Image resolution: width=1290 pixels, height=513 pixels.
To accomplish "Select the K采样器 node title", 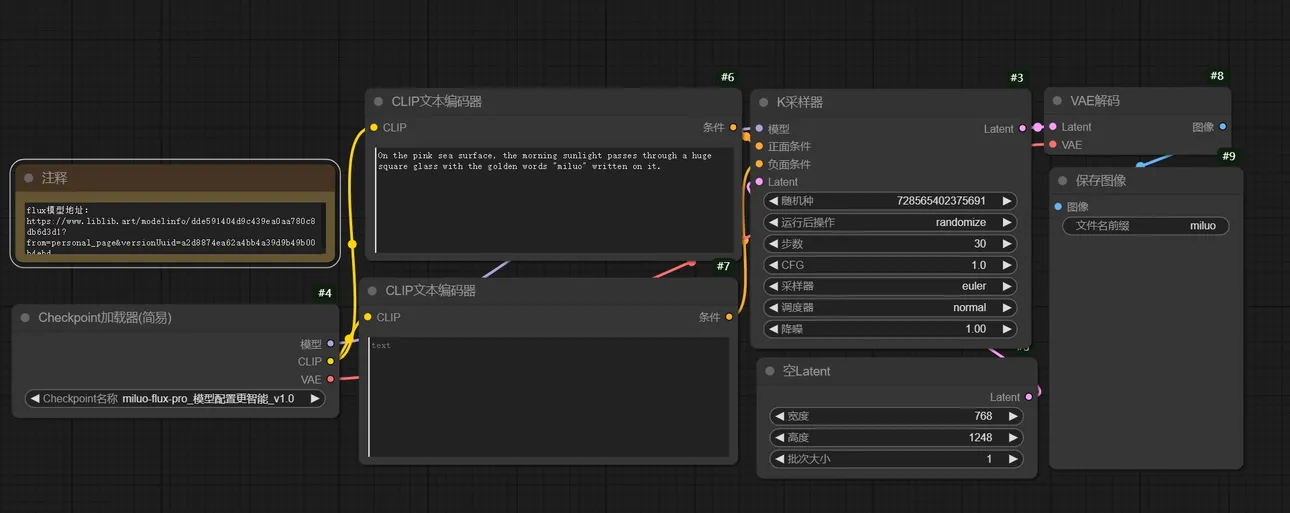I will 800,102.
